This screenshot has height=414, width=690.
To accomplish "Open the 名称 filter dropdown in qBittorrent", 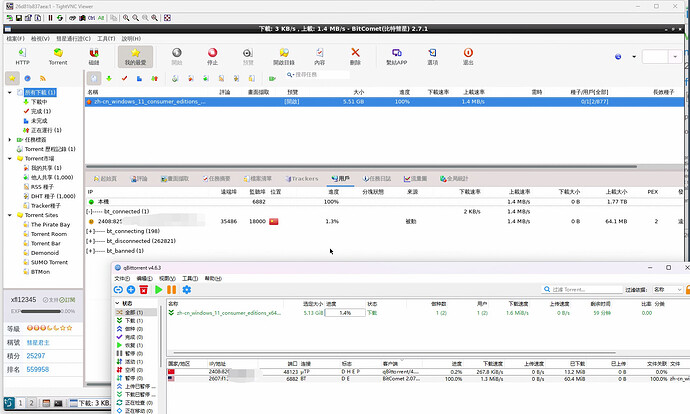I will pyautogui.click(x=668, y=289).
